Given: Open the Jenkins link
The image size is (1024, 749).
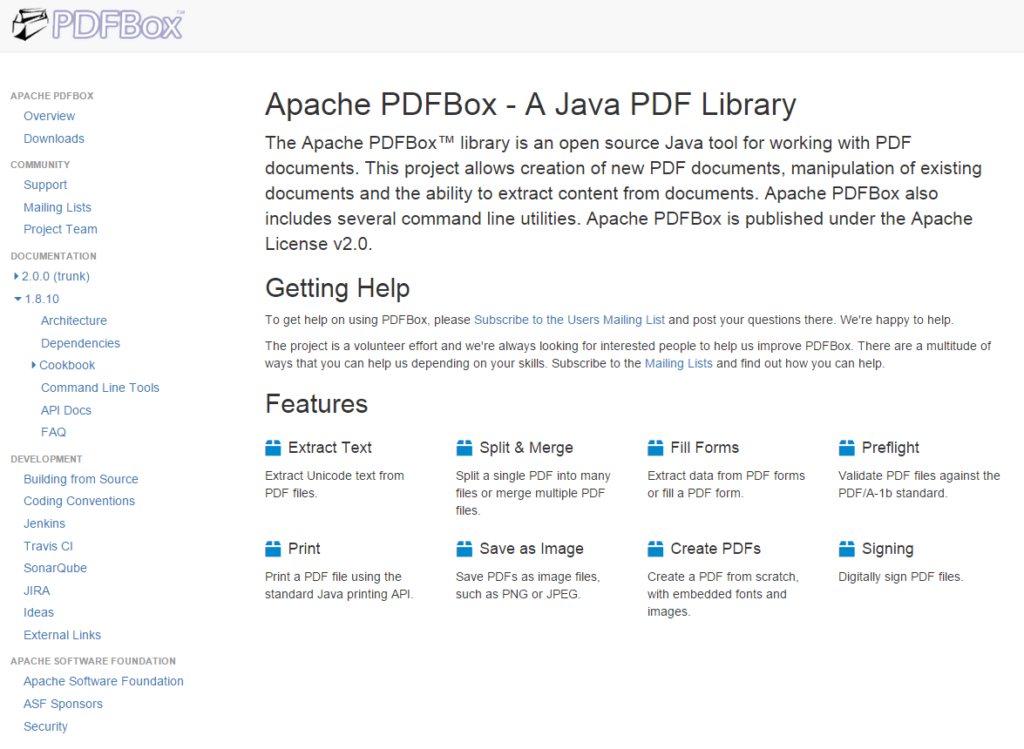Looking at the screenshot, I should tap(44, 524).
